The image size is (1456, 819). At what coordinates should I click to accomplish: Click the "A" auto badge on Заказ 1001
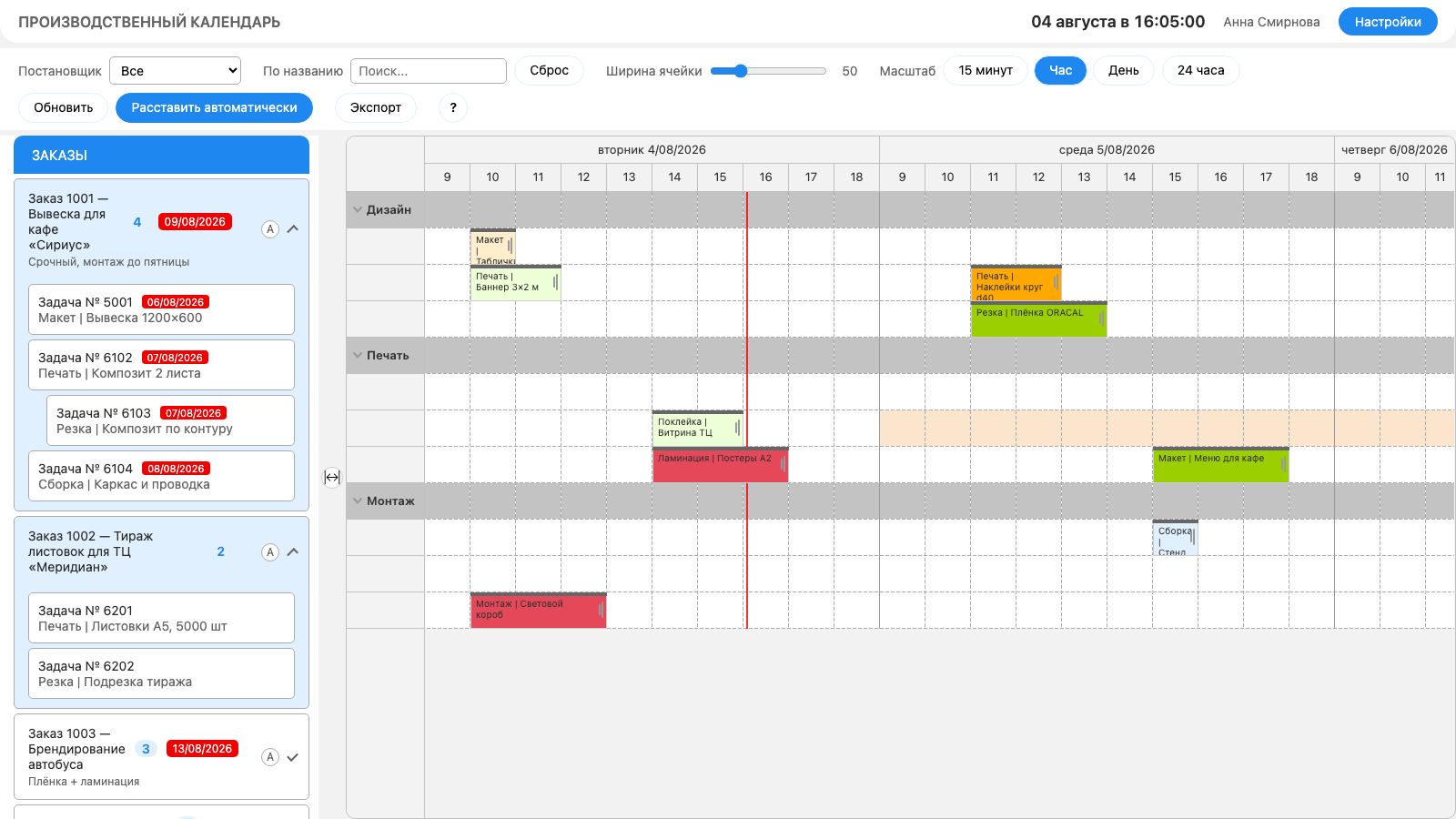(270, 229)
